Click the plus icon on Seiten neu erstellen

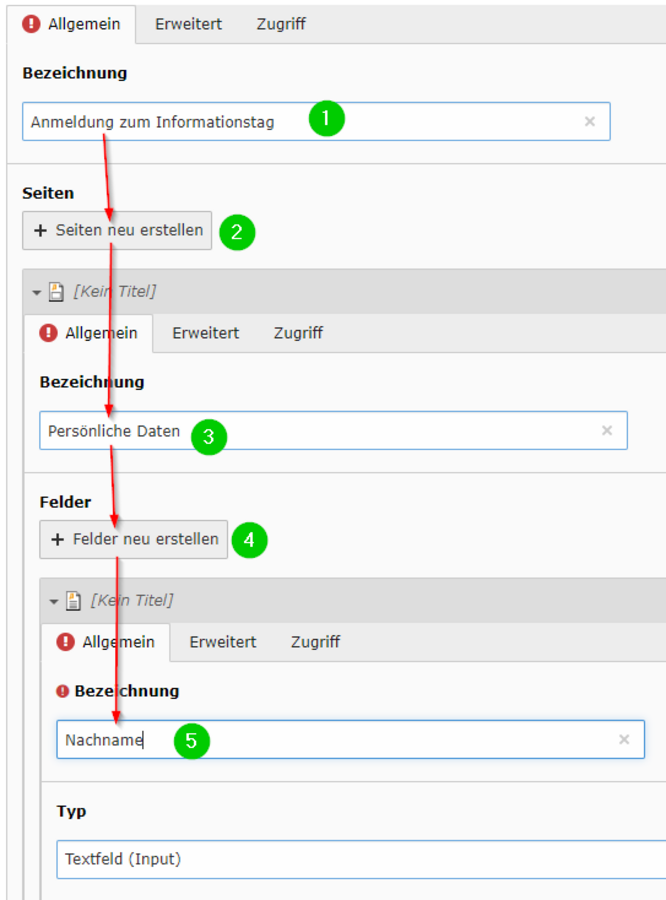pos(40,230)
